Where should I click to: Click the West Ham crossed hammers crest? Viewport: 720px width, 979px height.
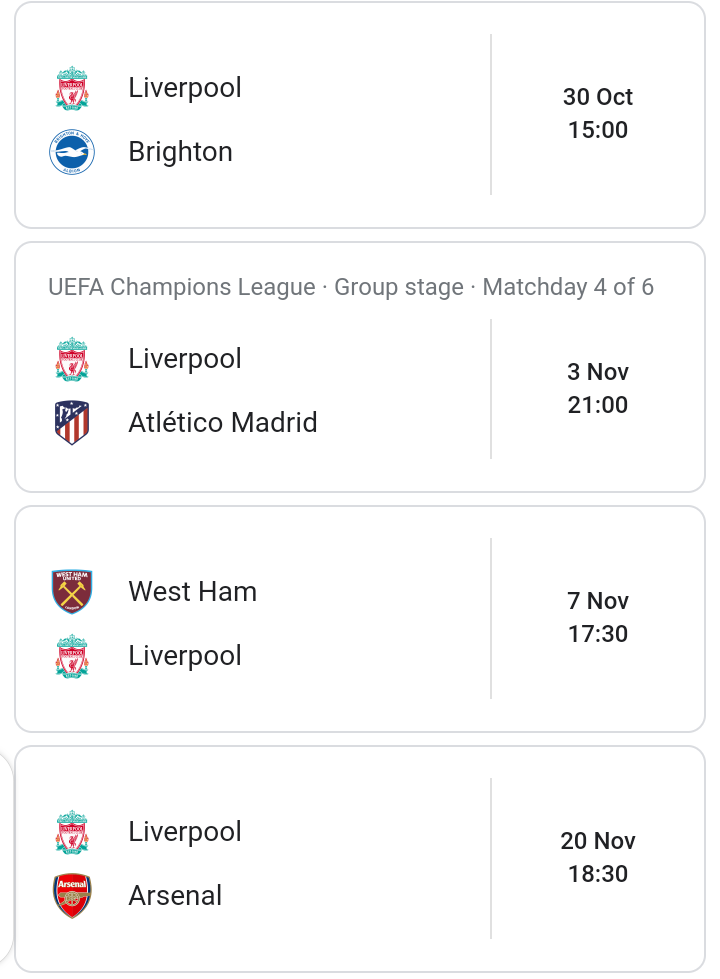[x=72, y=591]
